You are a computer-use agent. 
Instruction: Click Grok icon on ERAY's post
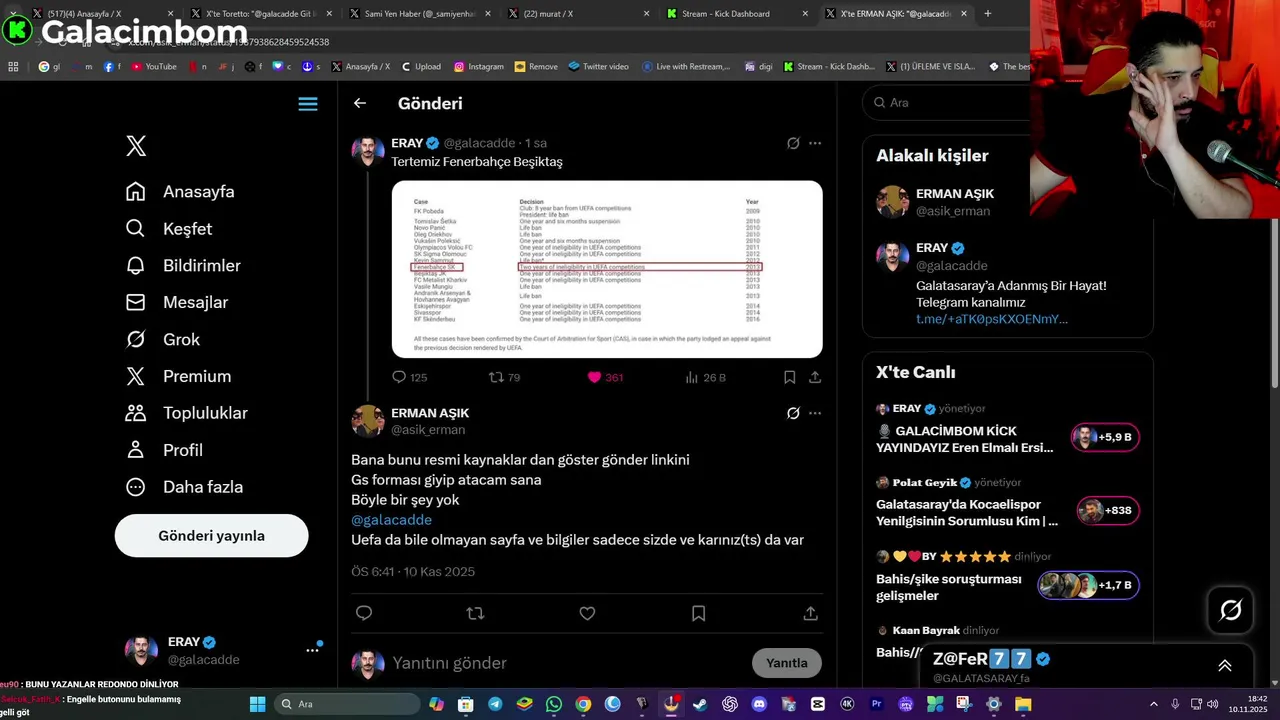793,143
